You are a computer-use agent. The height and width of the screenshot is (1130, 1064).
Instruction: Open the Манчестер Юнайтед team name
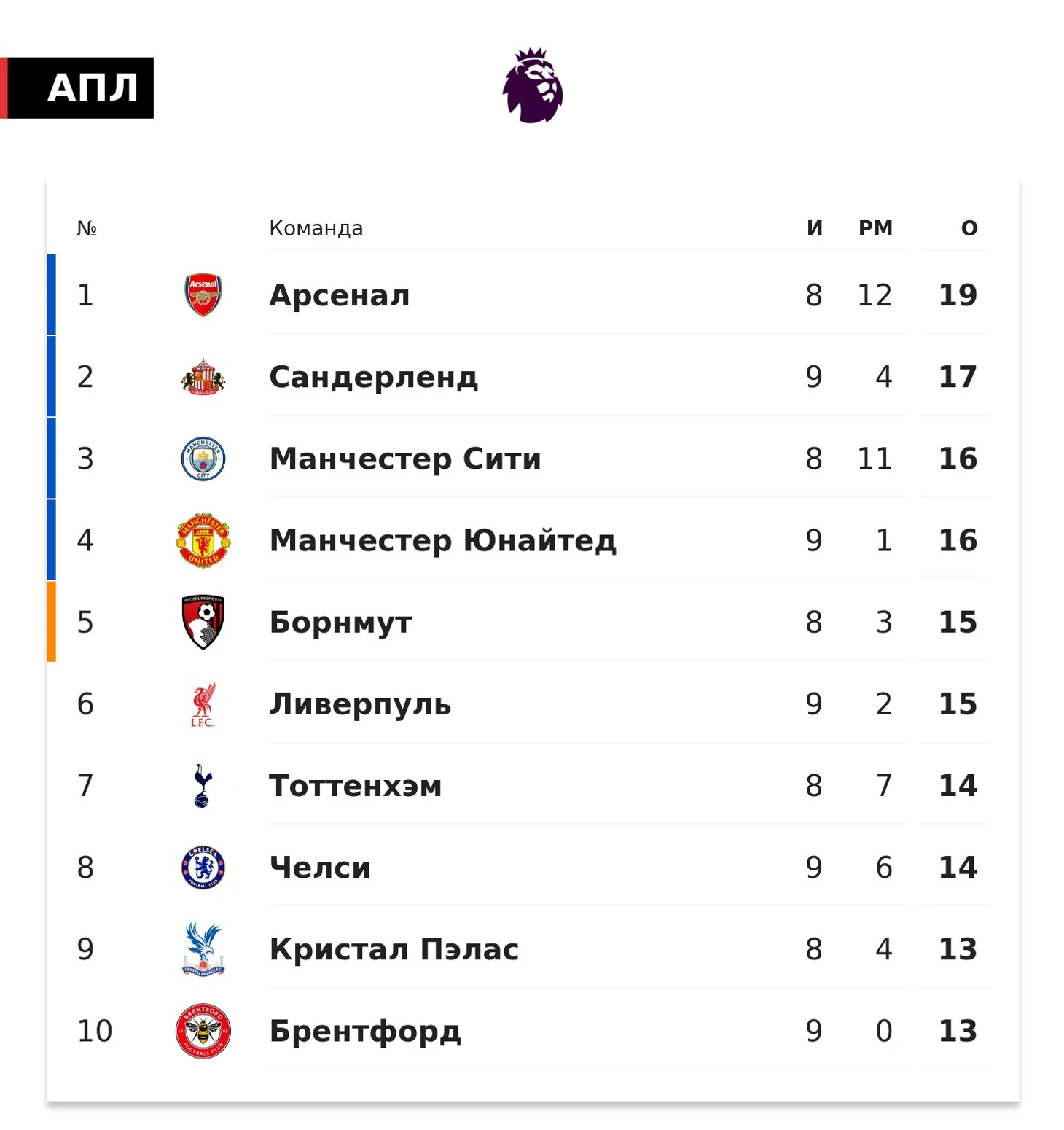click(443, 540)
